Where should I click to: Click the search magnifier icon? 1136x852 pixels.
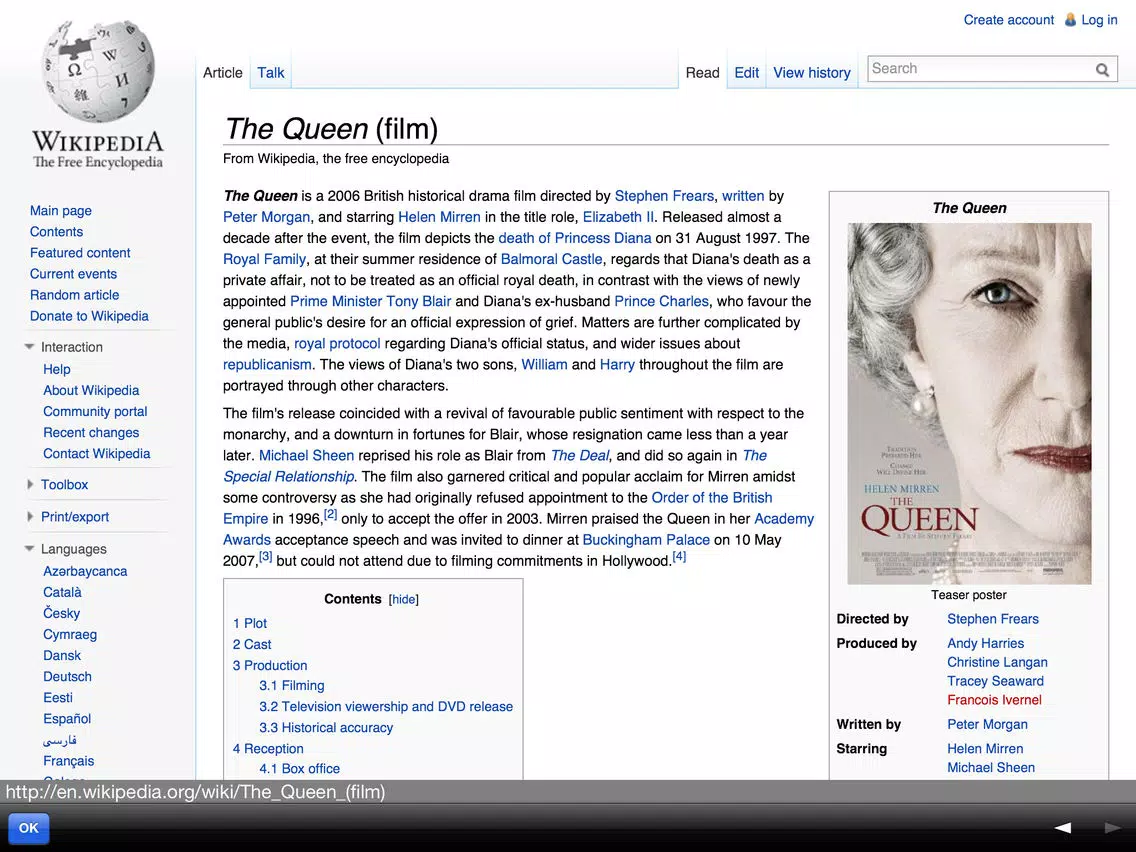1102,70
